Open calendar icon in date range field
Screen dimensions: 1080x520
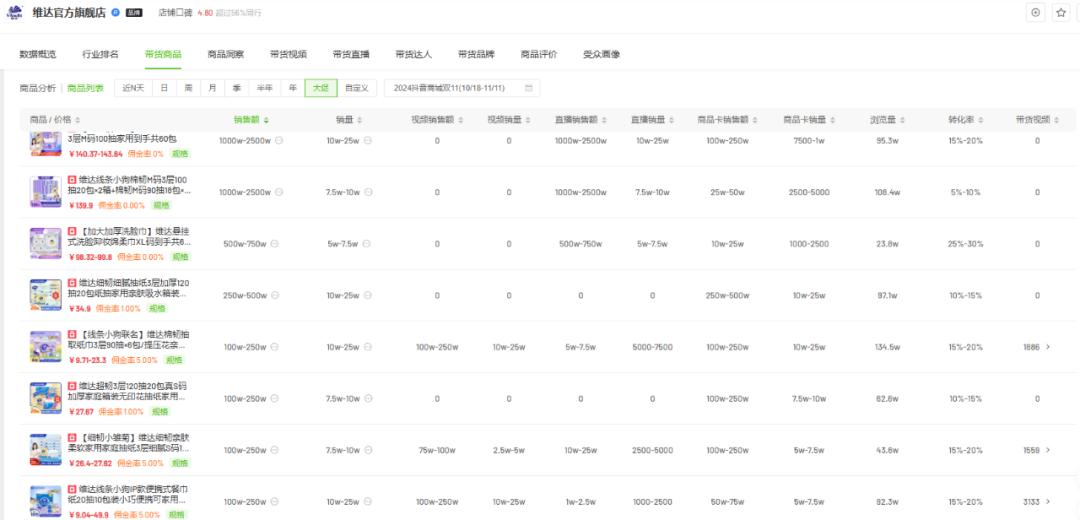pos(528,88)
